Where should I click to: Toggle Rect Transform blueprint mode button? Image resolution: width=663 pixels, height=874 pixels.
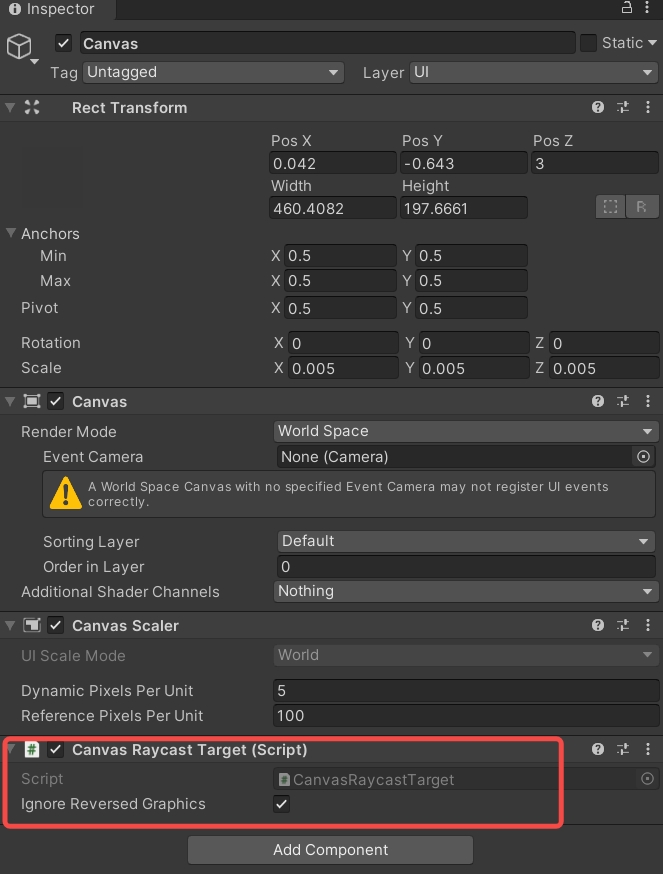pos(610,207)
